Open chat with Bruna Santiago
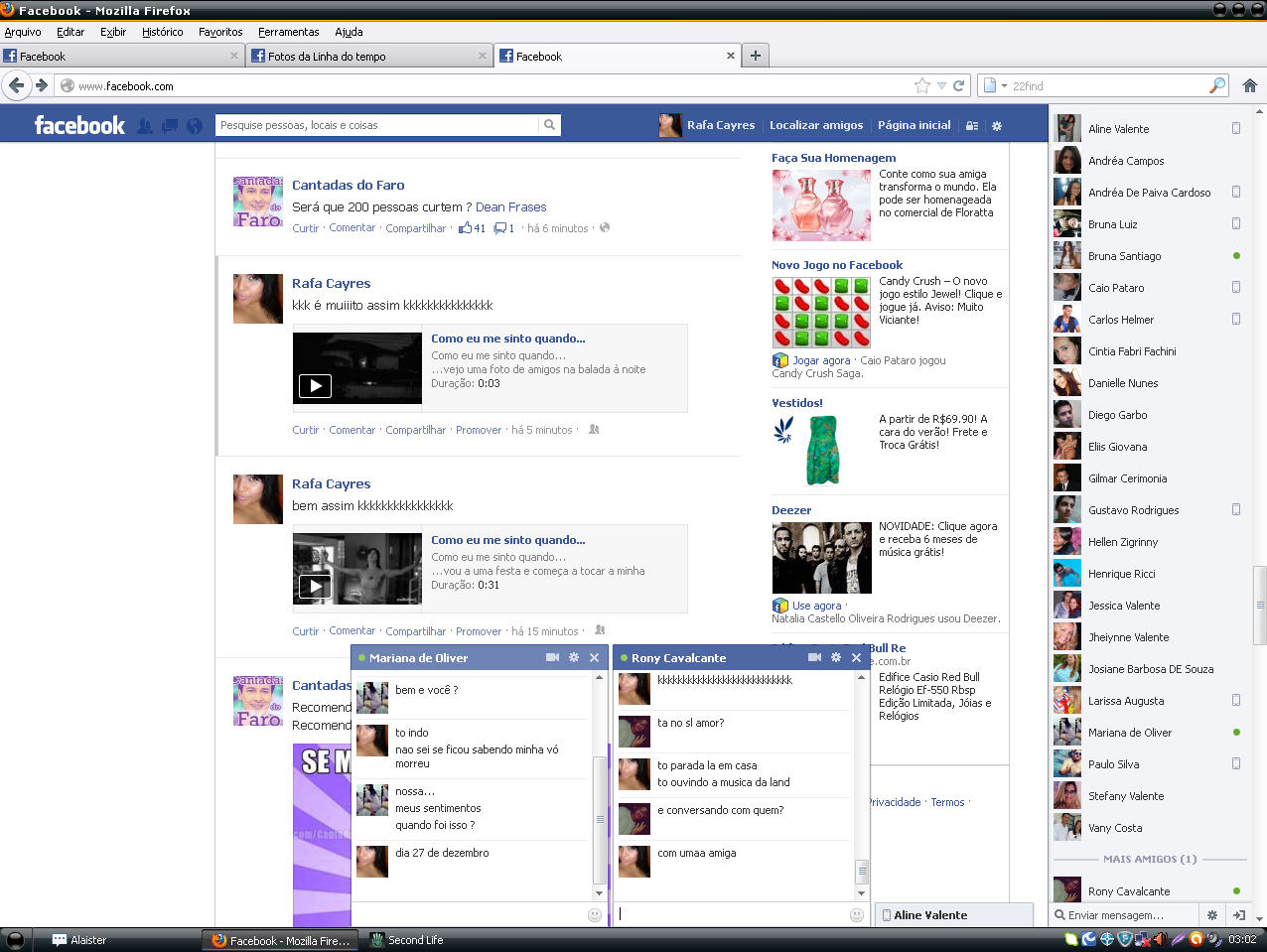 point(1148,256)
